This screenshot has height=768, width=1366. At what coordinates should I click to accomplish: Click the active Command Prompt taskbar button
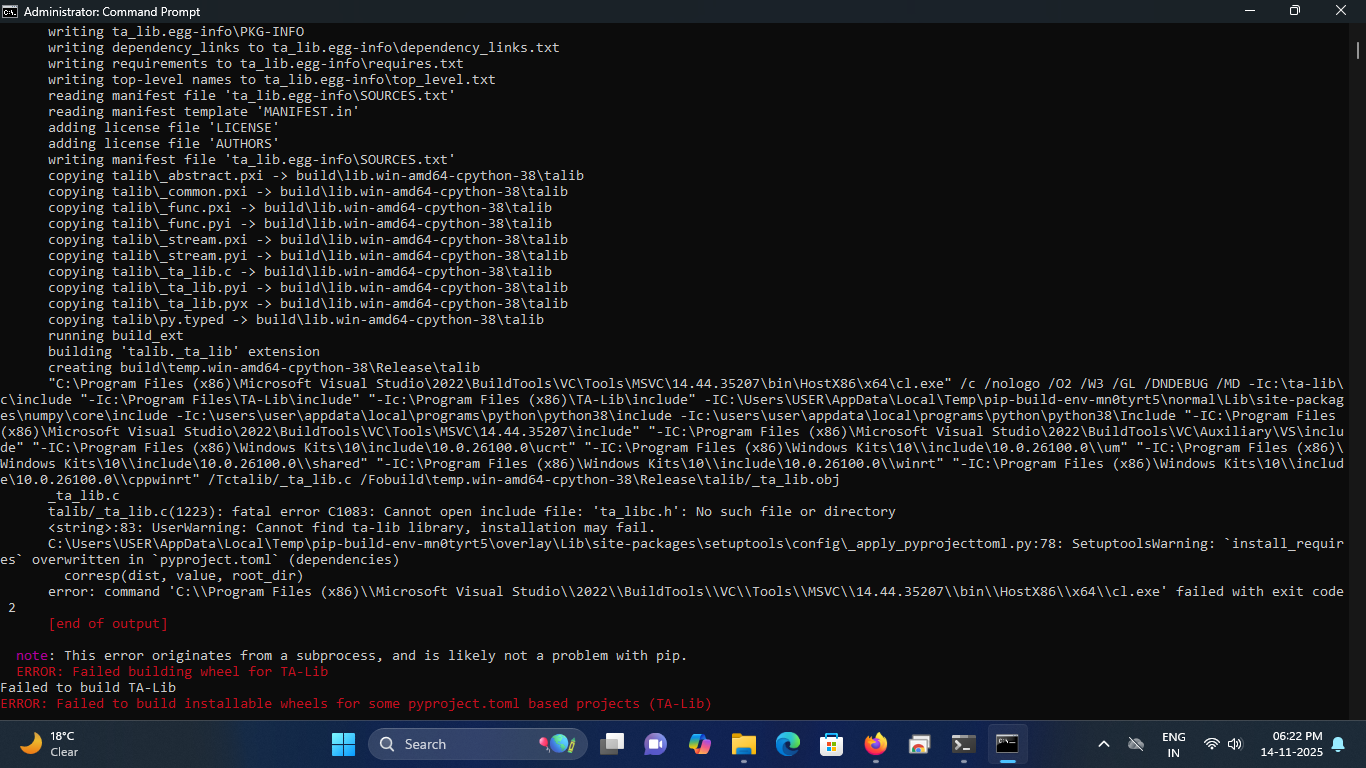coord(1007,744)
